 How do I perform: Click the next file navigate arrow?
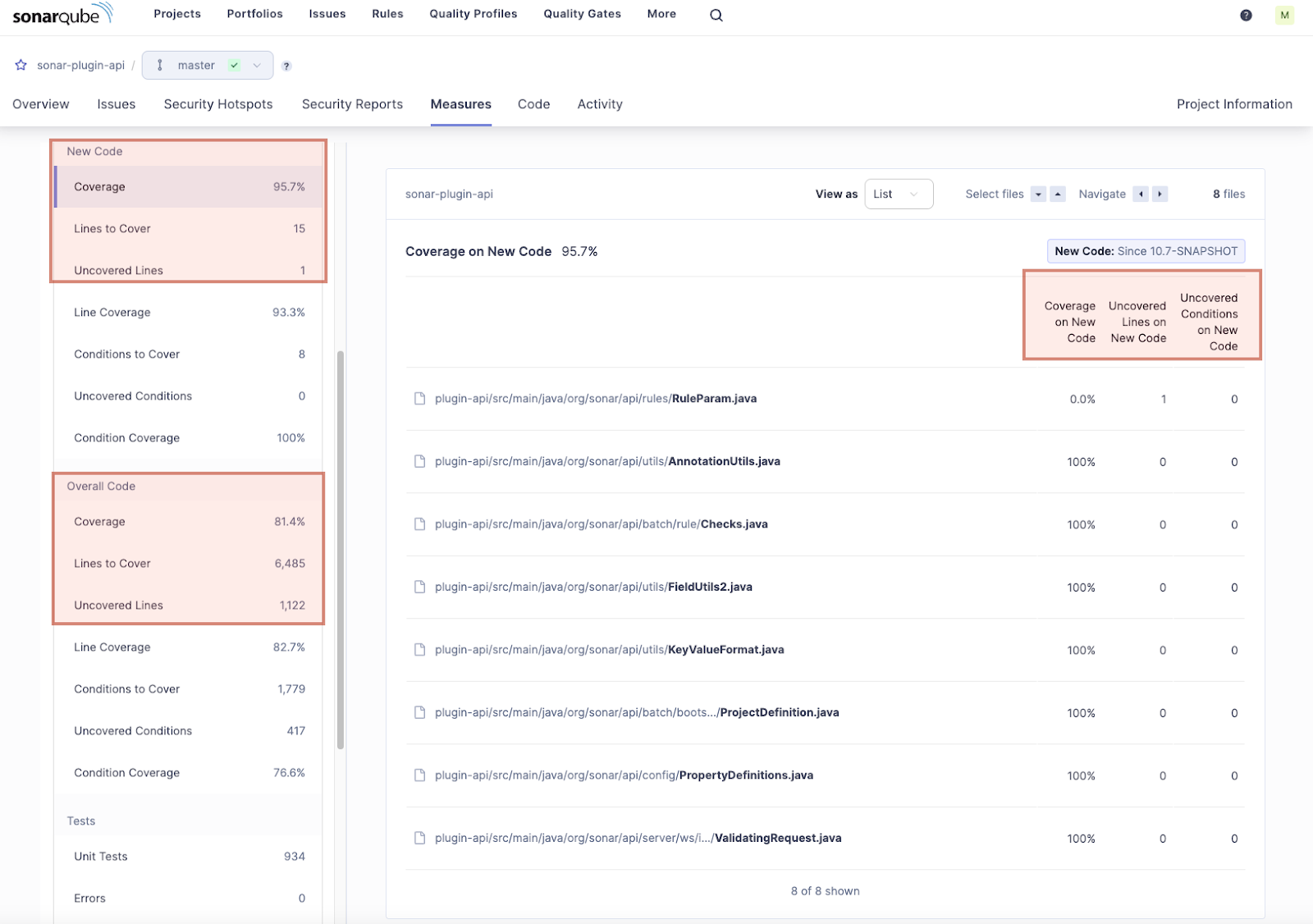1159,194
